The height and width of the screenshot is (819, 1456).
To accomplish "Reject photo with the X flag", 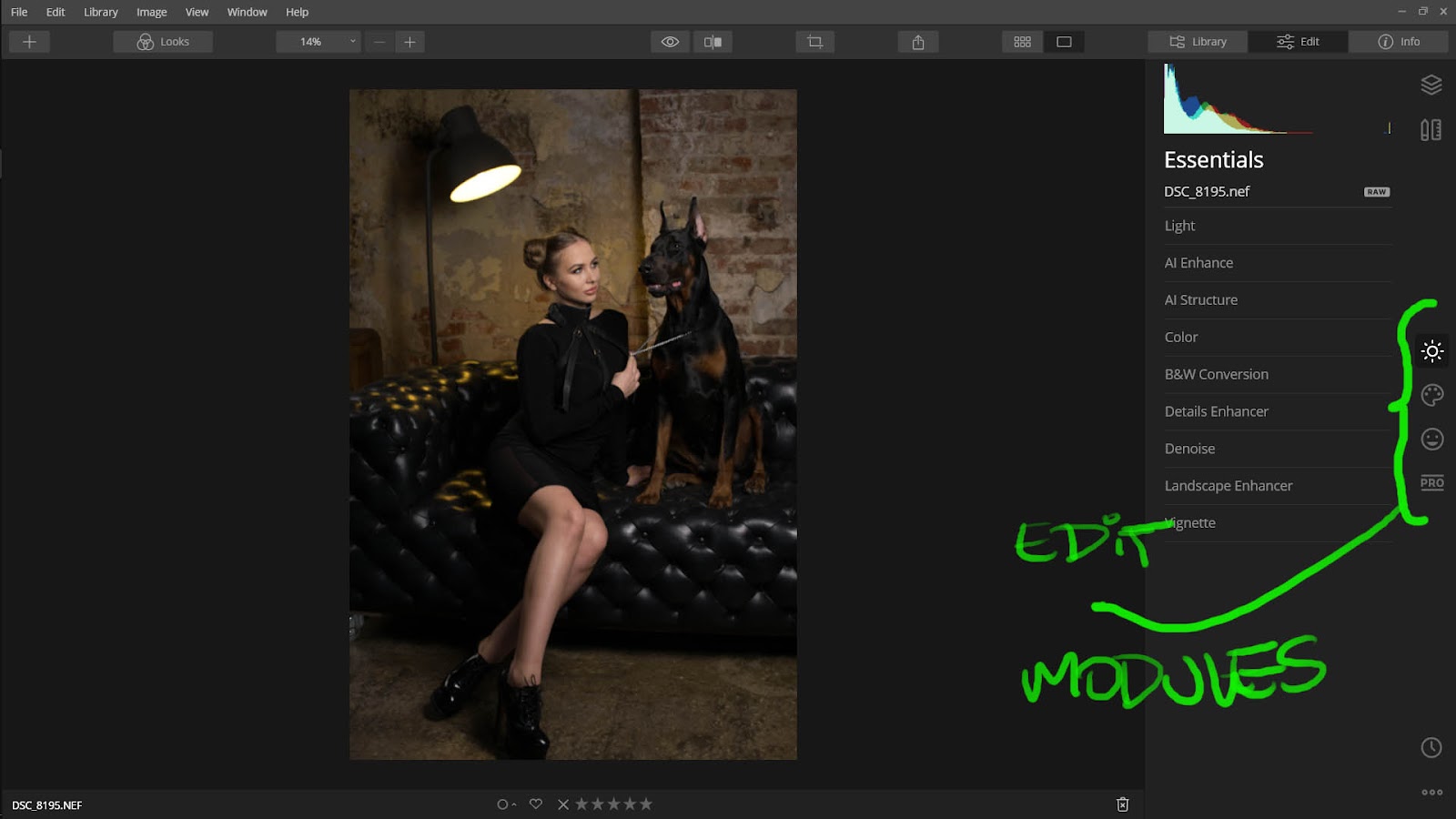I will 563,804.
